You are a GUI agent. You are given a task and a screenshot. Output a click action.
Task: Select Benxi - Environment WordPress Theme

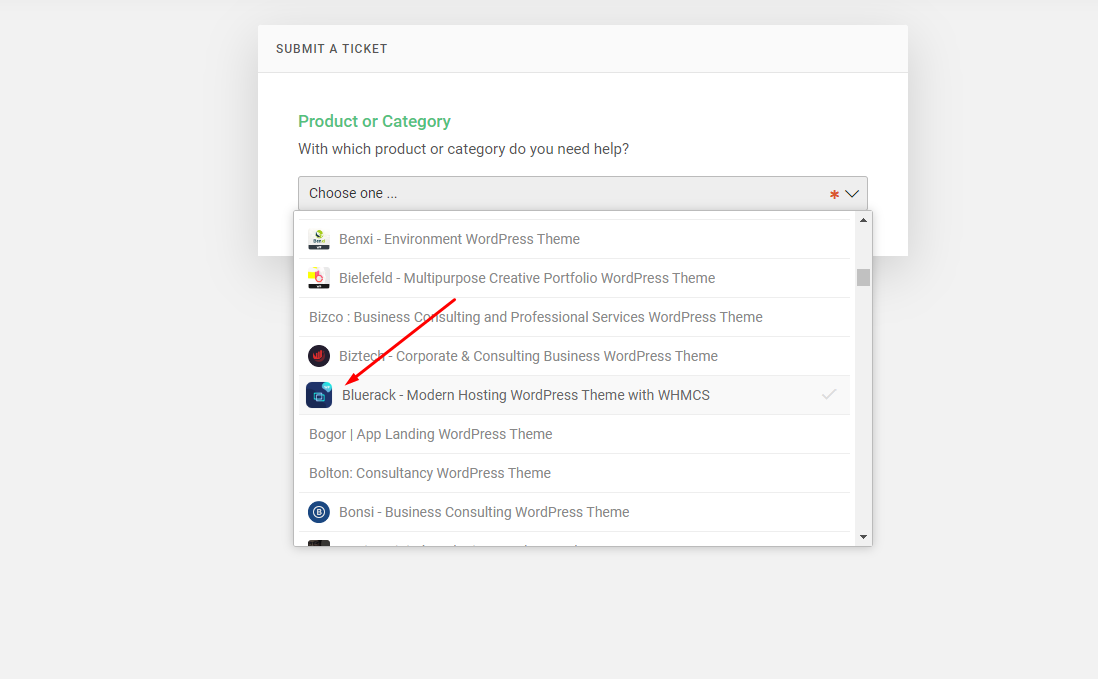point(574,239)
